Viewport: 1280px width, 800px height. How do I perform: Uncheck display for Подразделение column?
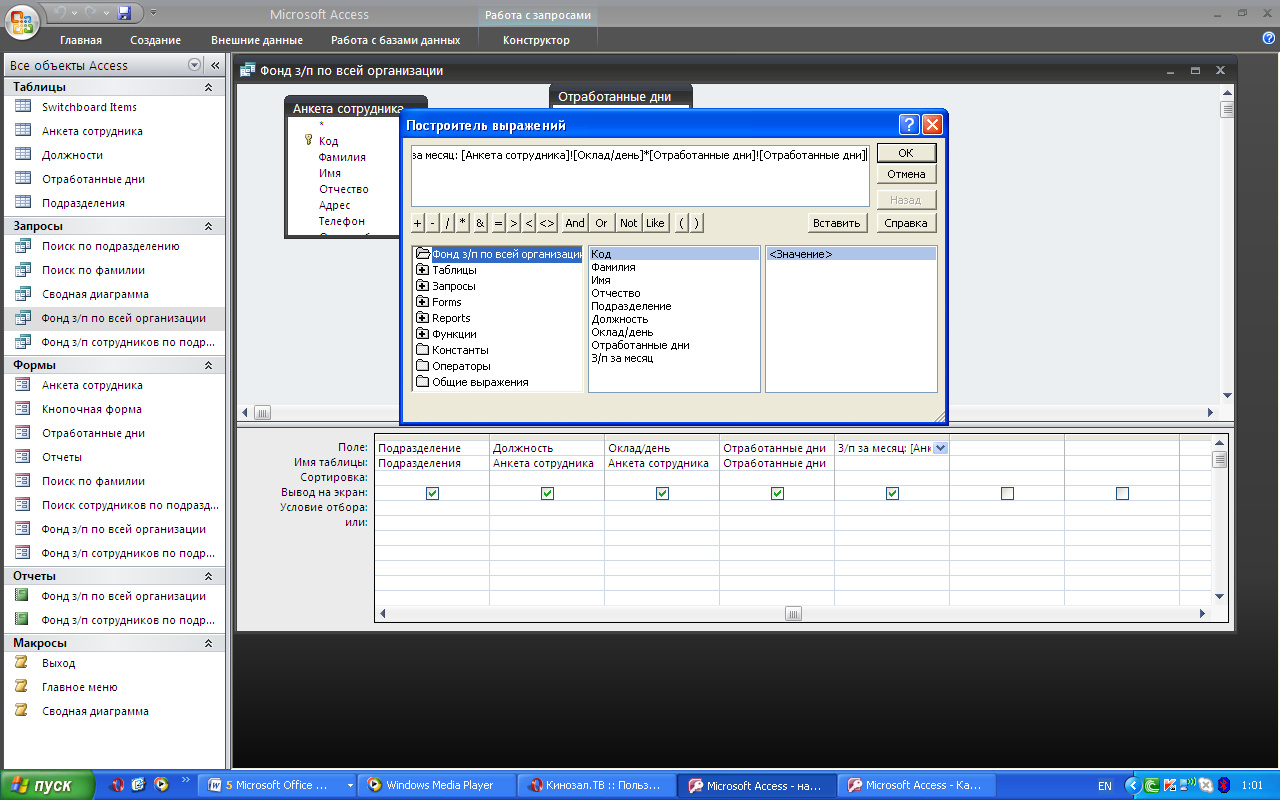click(x=432, y=493)
